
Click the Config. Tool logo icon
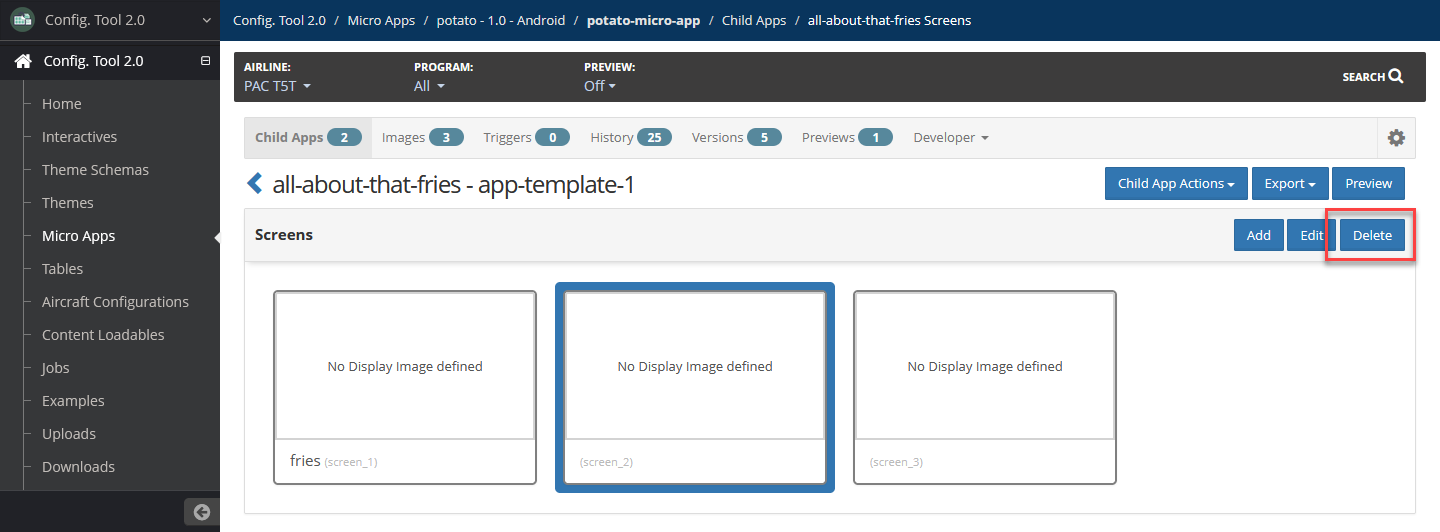pyautogui.click(x=22, y=20)
